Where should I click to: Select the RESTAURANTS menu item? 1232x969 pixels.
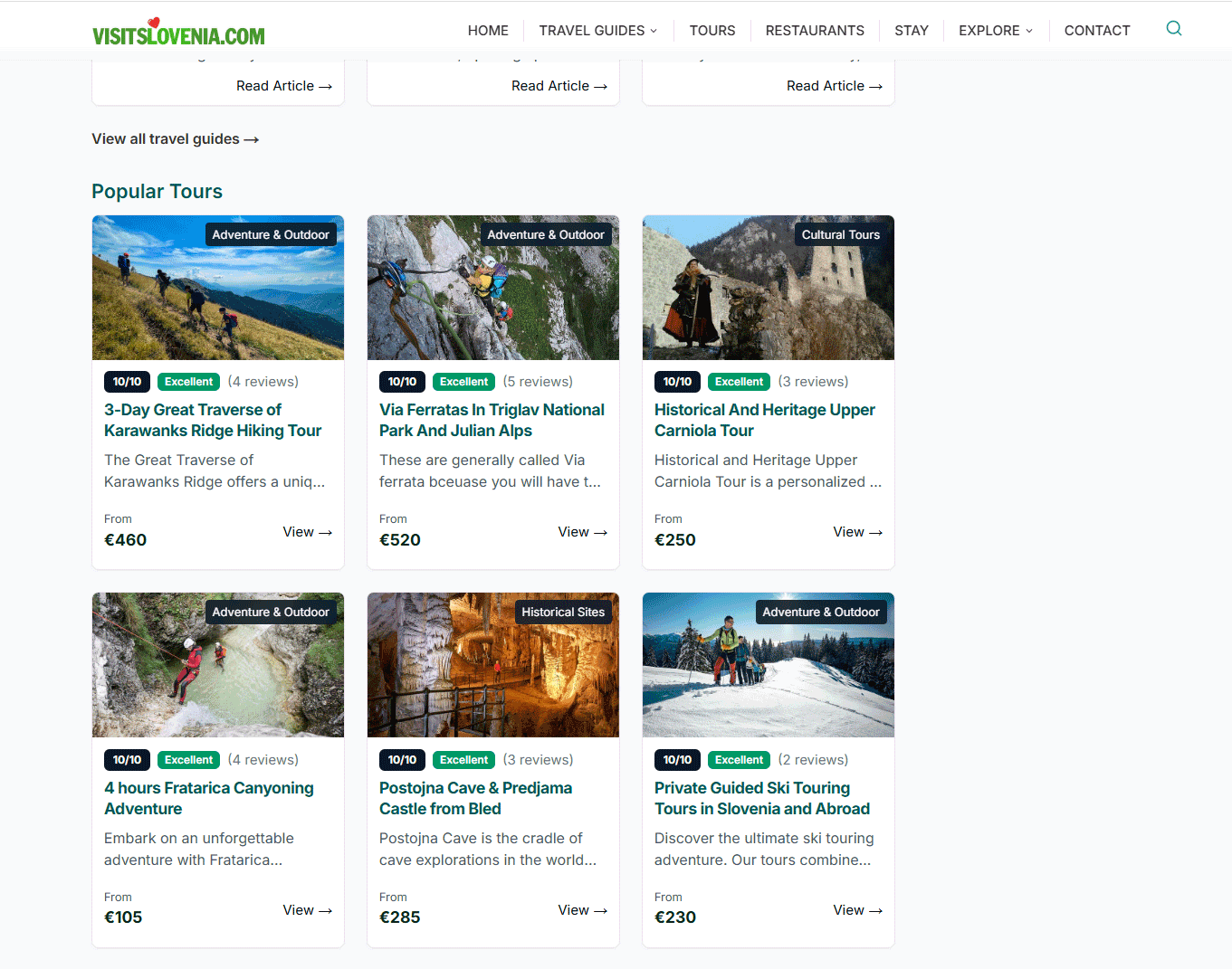tap(814, 30)
